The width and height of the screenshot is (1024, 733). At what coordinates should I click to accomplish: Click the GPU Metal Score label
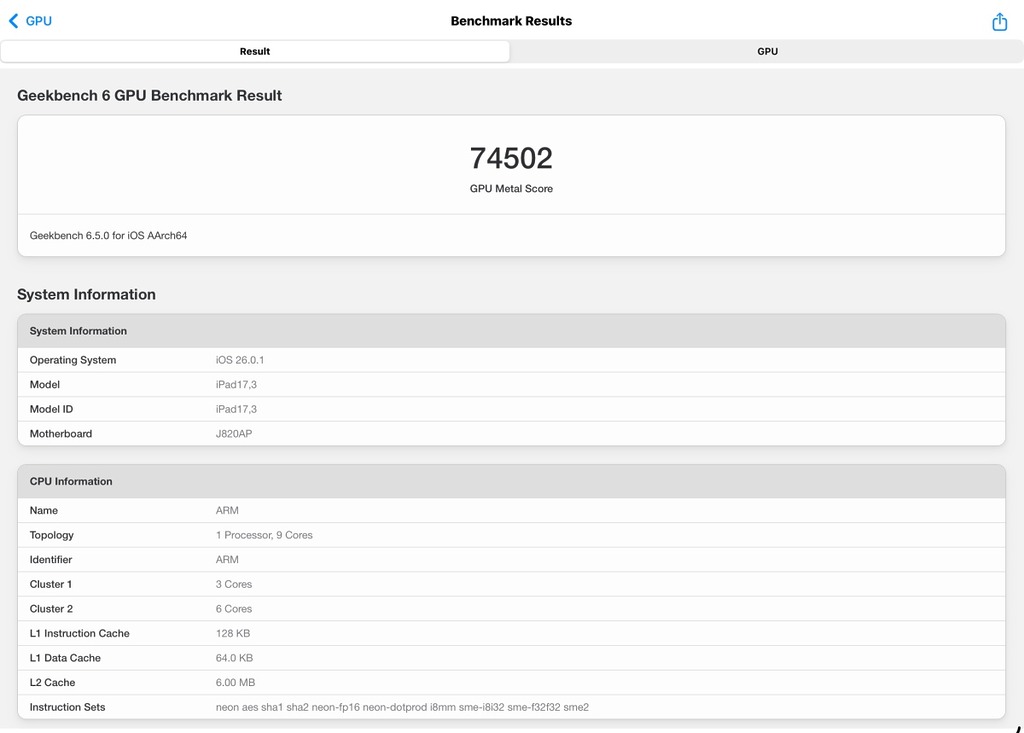coord(511,189)
